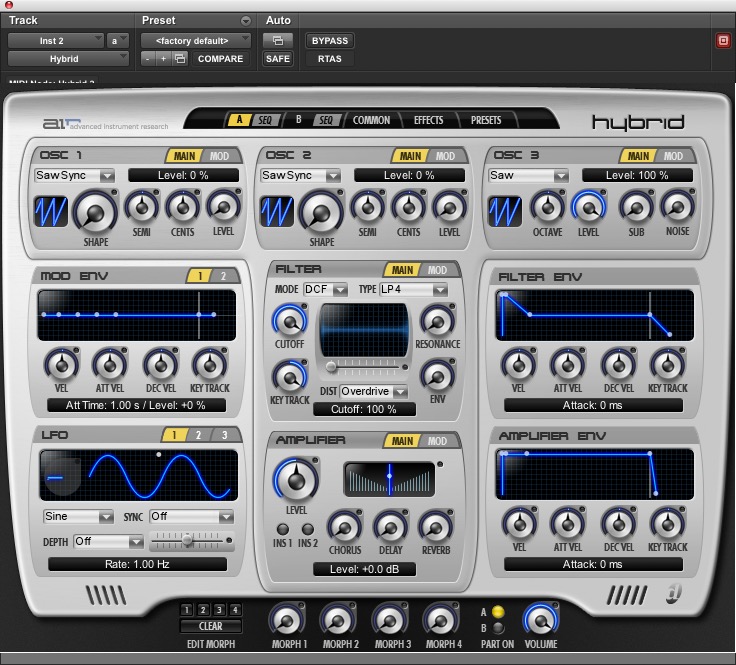This screenshot has height=665, width=736.
Task: Click the RTAS button
Action: click(x=330, y=59)
